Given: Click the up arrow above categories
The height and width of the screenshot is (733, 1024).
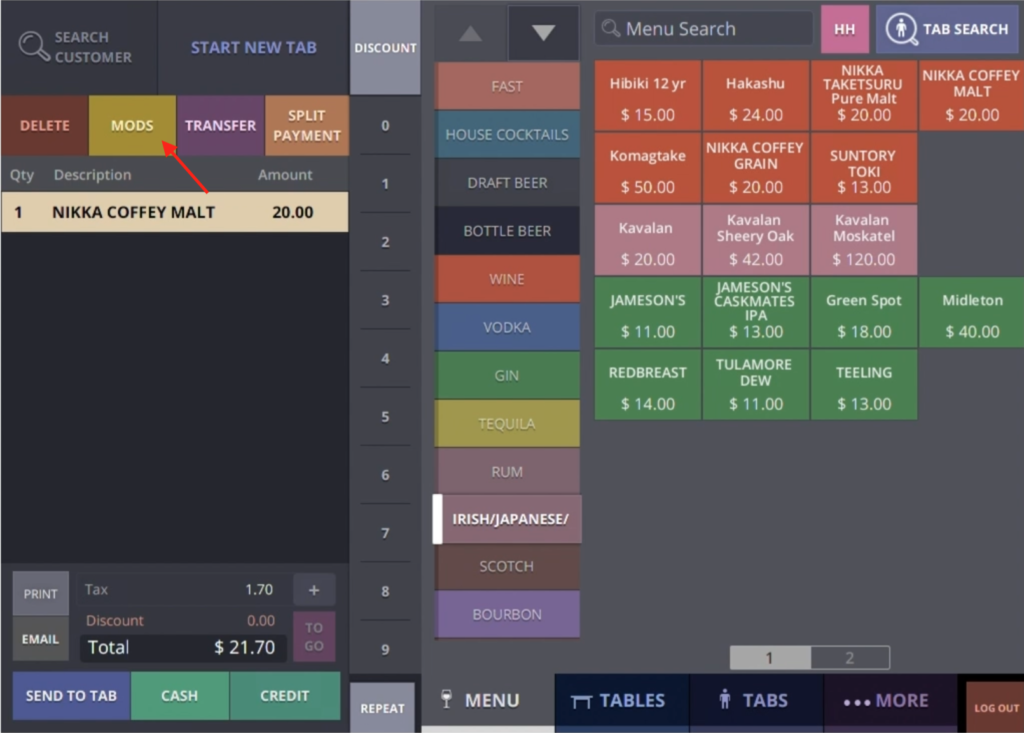Looking at the screenshot, I should tap(470, 32).
